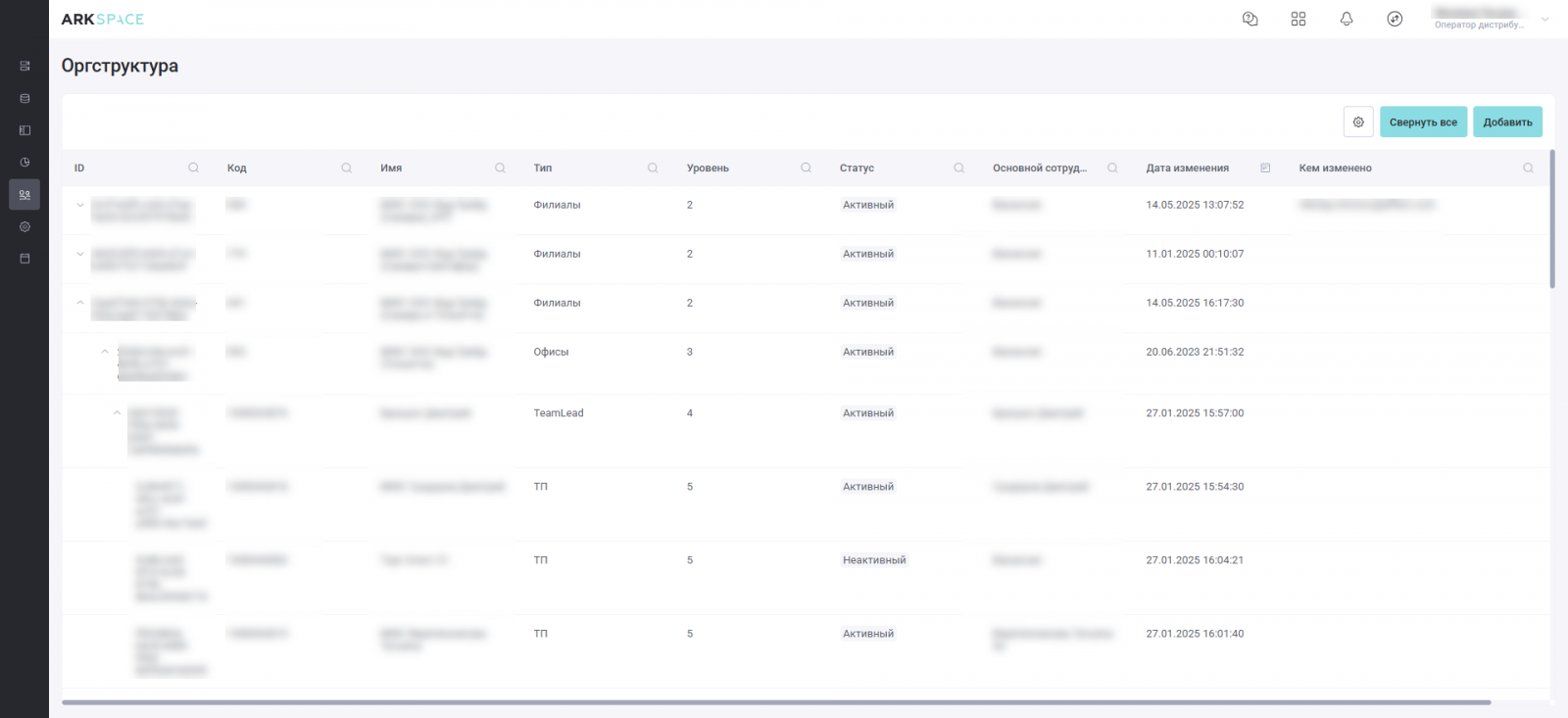This screenshot has height=718, width=1568.
Task: Click the date 27.01.2025 15:57:00
Action: [x=1195, y=413]
